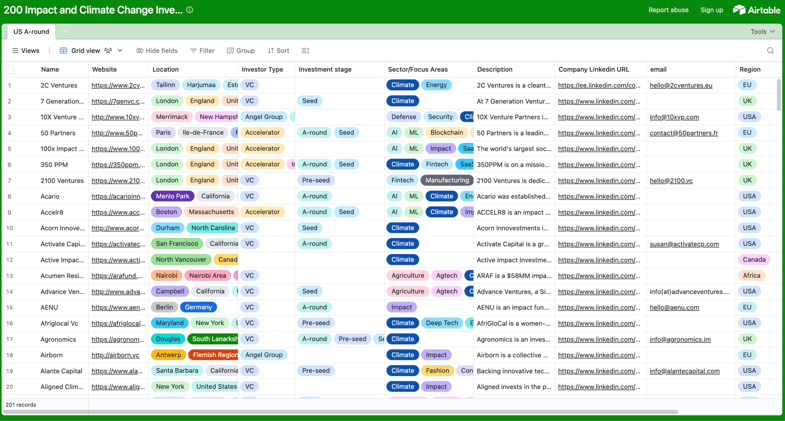Click the horizontal scrollbar at the bottom
The image size is (785, 421).
coord(340,411)
